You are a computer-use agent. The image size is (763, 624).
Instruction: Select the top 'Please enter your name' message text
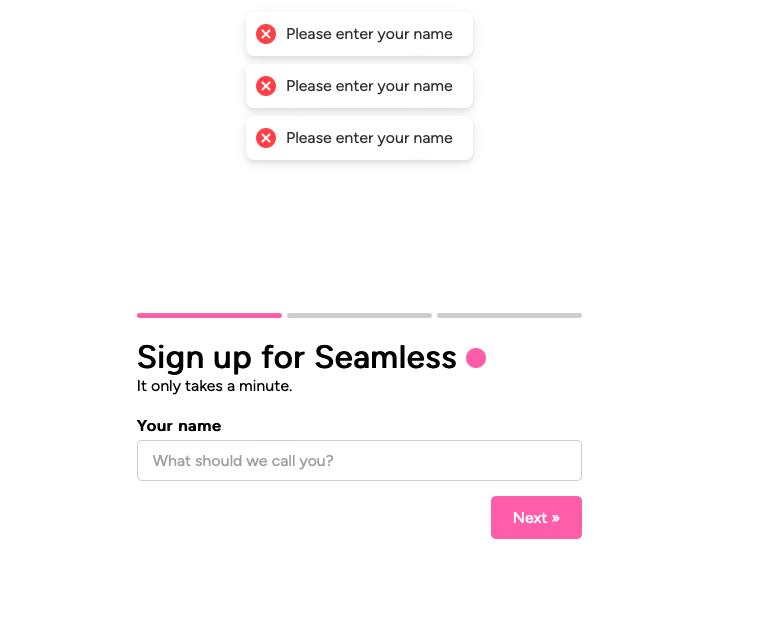click(x=369, y=34)
